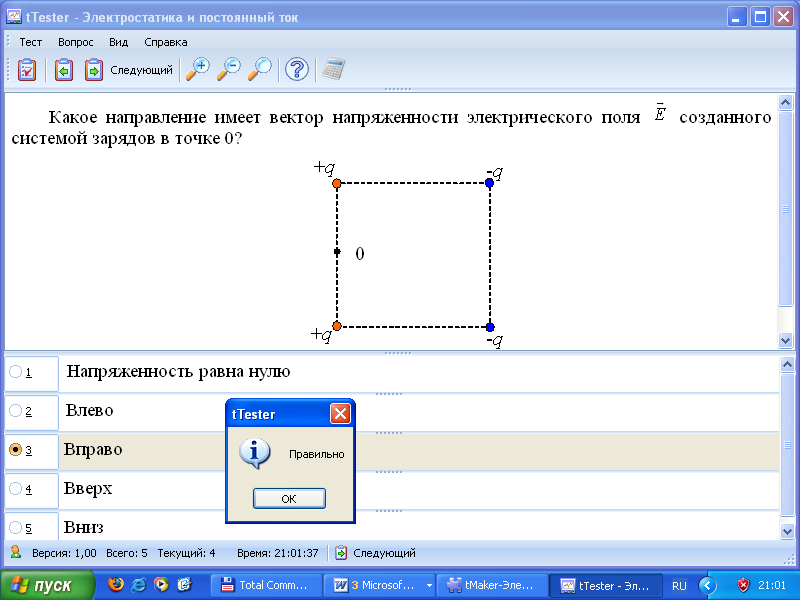Open the Тест menu
The width and height of the screenshot is (800, 600).
pos(31,42)
